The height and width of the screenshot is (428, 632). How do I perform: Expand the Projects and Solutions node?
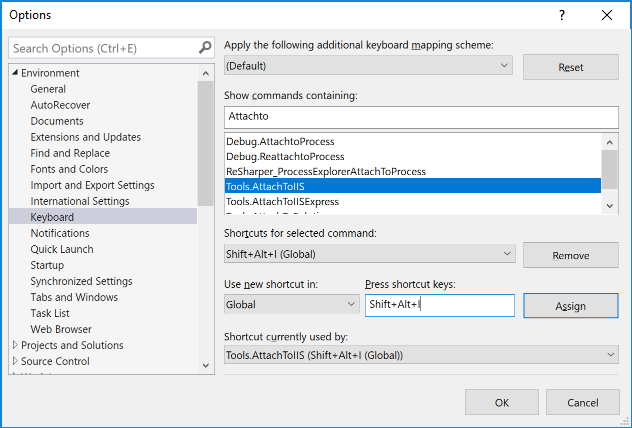14,345
